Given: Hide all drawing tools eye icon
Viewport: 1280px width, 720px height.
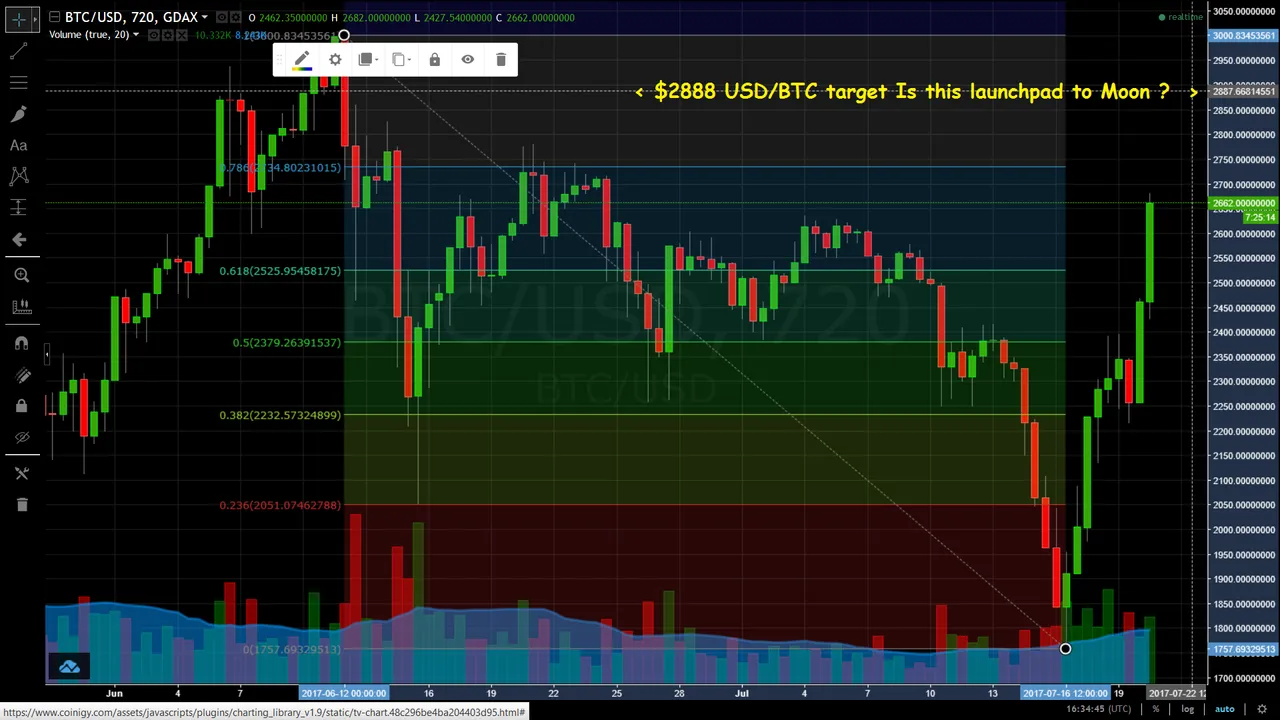Looking at the screenshot, I should [x=21, y=438].
